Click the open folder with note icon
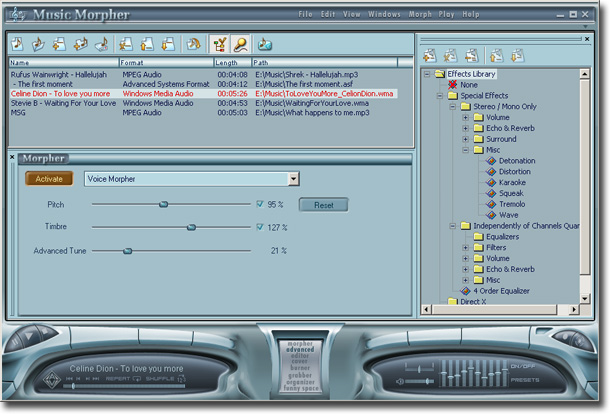Screen dimensions: 610x414 [38, 44]
